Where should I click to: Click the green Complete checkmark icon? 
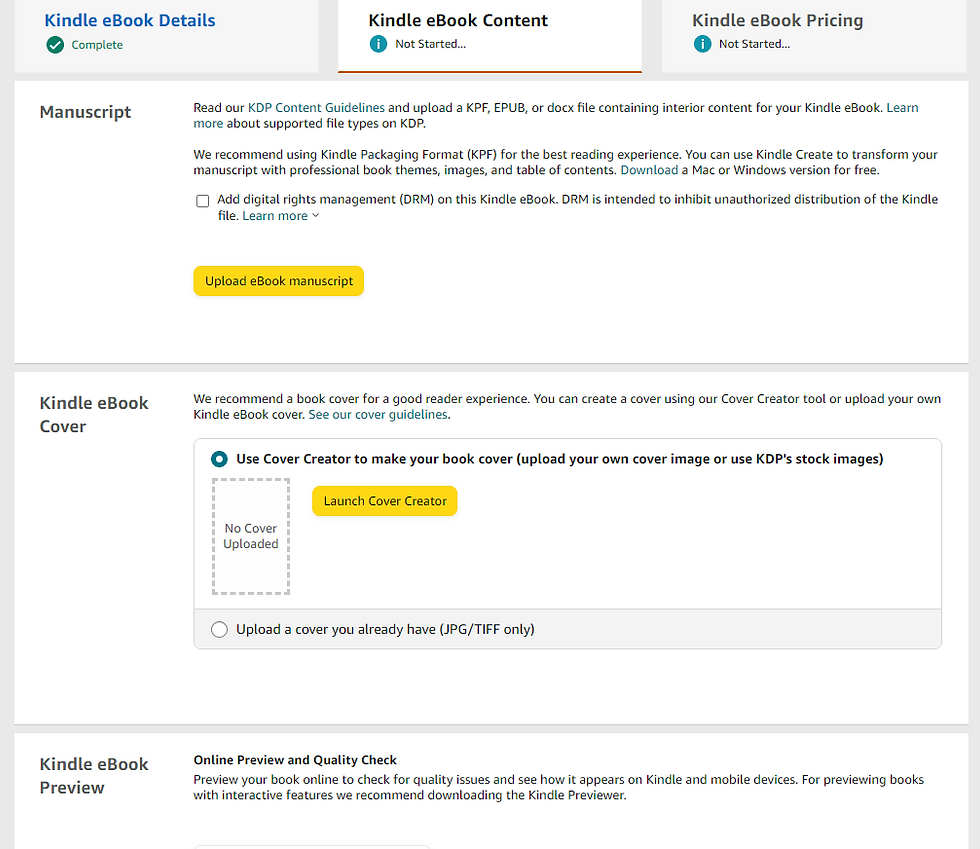[x=55, y=45]
